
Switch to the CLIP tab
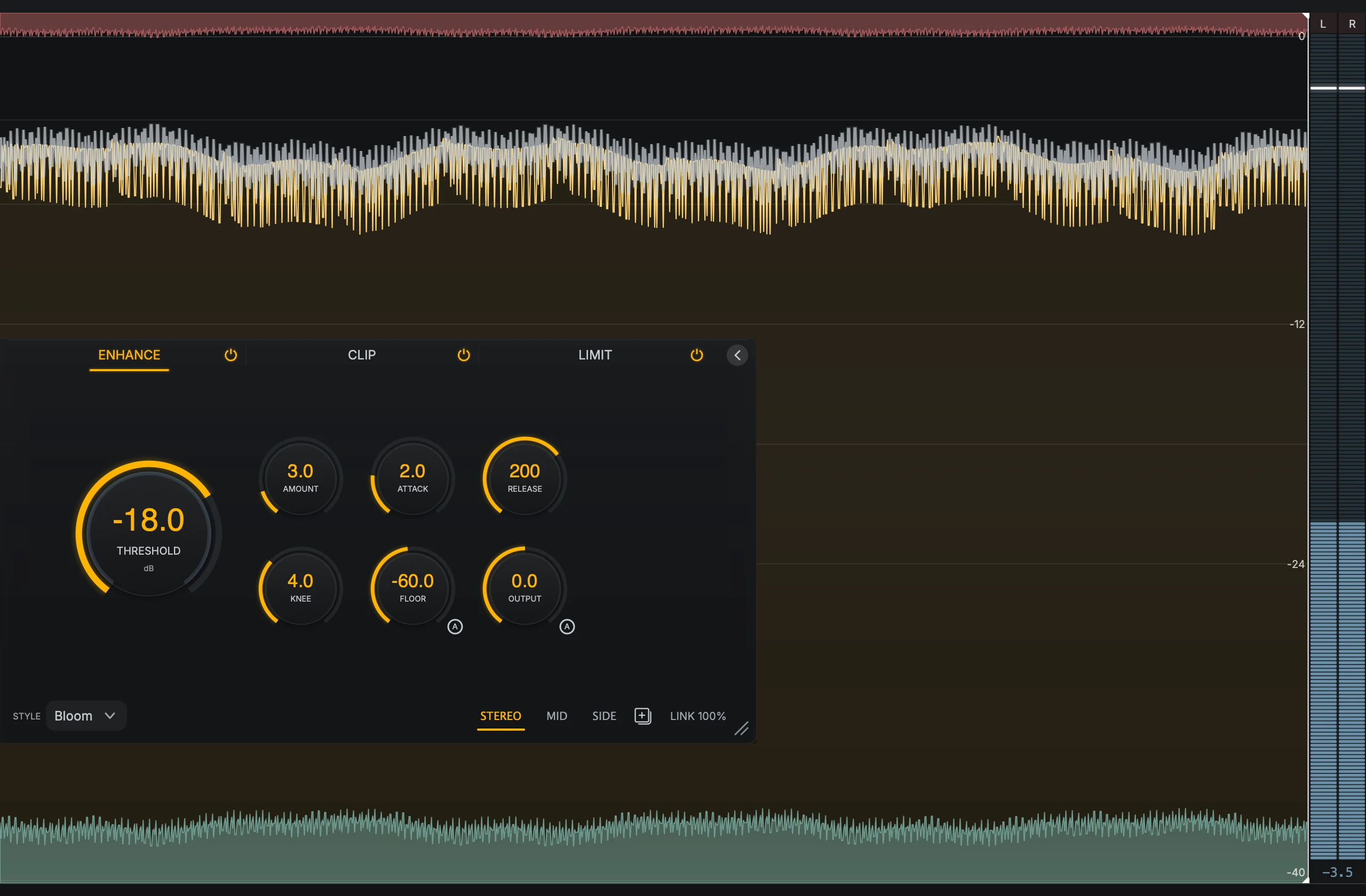(x=362, y=355)
